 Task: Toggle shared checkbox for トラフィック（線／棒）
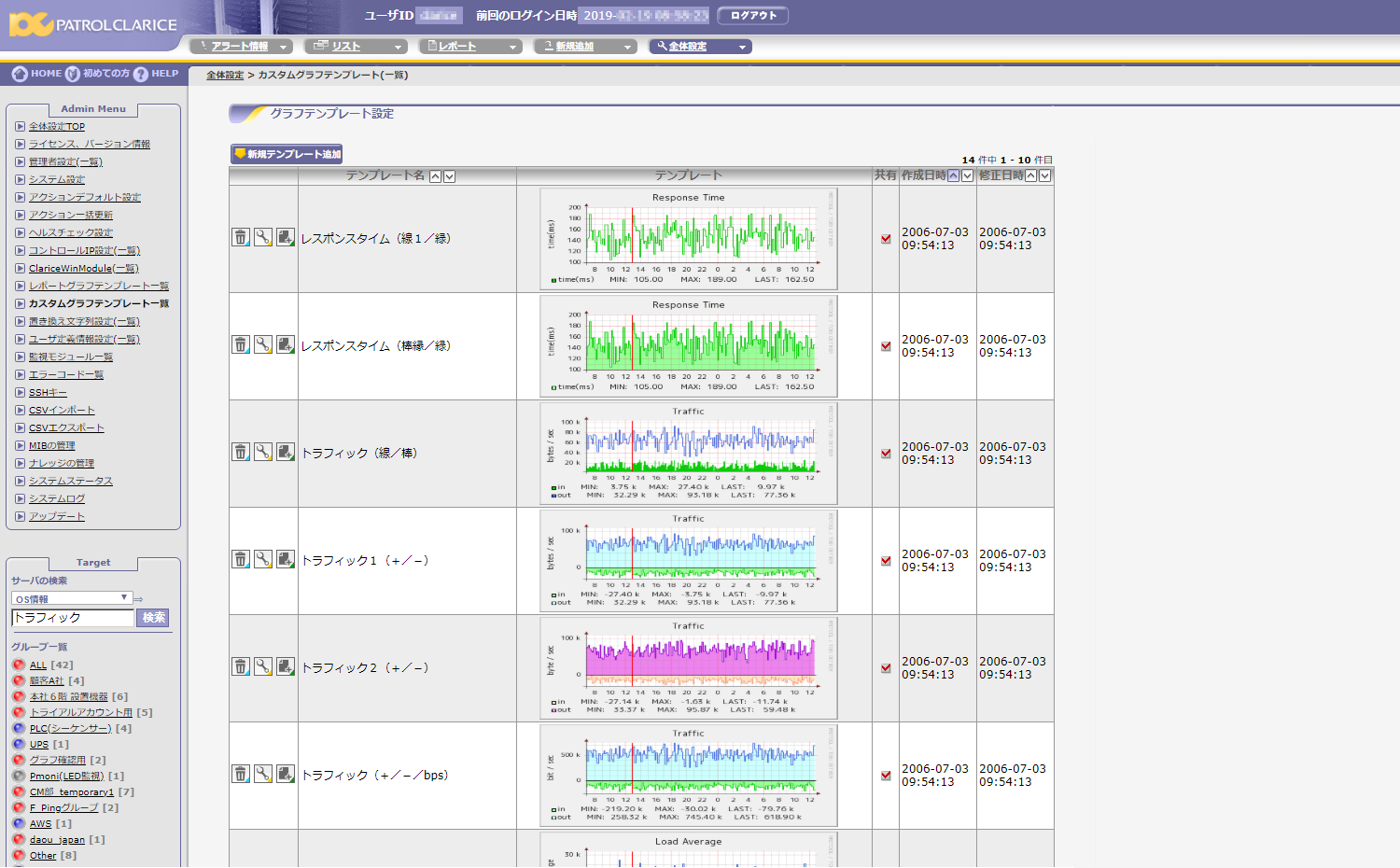tap(886, 454)
